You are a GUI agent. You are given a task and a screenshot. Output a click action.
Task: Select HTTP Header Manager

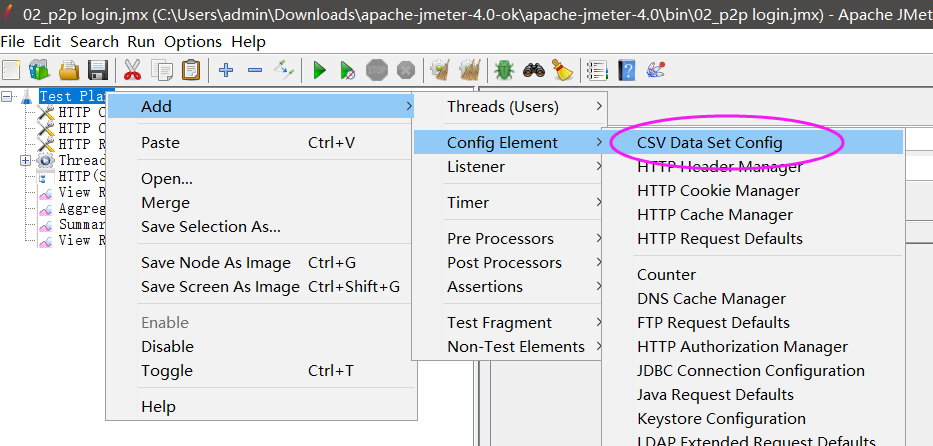753,167
